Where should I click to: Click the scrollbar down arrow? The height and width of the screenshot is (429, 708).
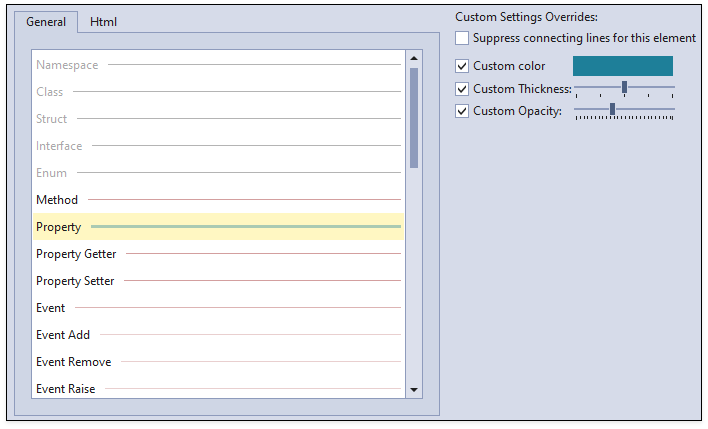[x=414, y=389]
